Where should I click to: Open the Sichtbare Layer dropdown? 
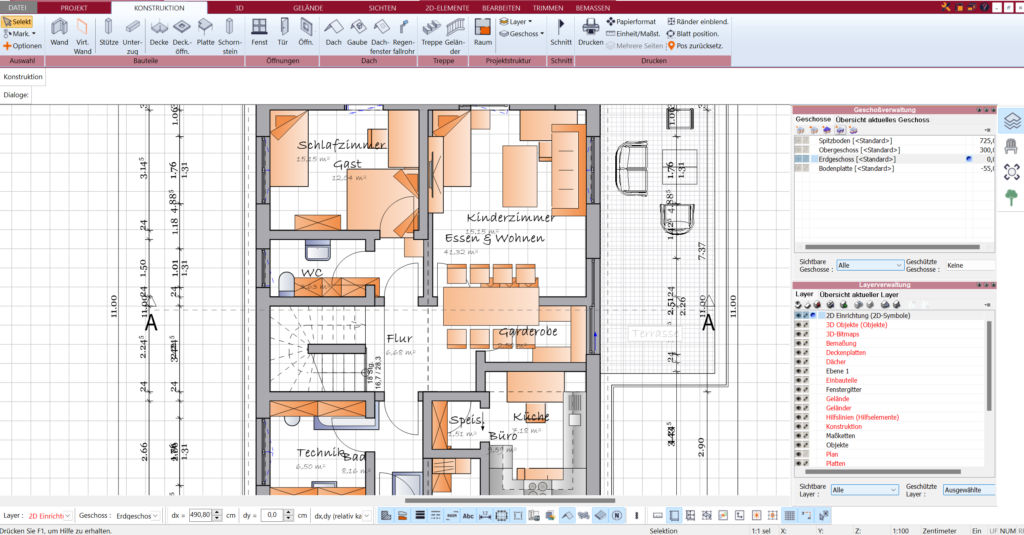[x=864, y=490]
